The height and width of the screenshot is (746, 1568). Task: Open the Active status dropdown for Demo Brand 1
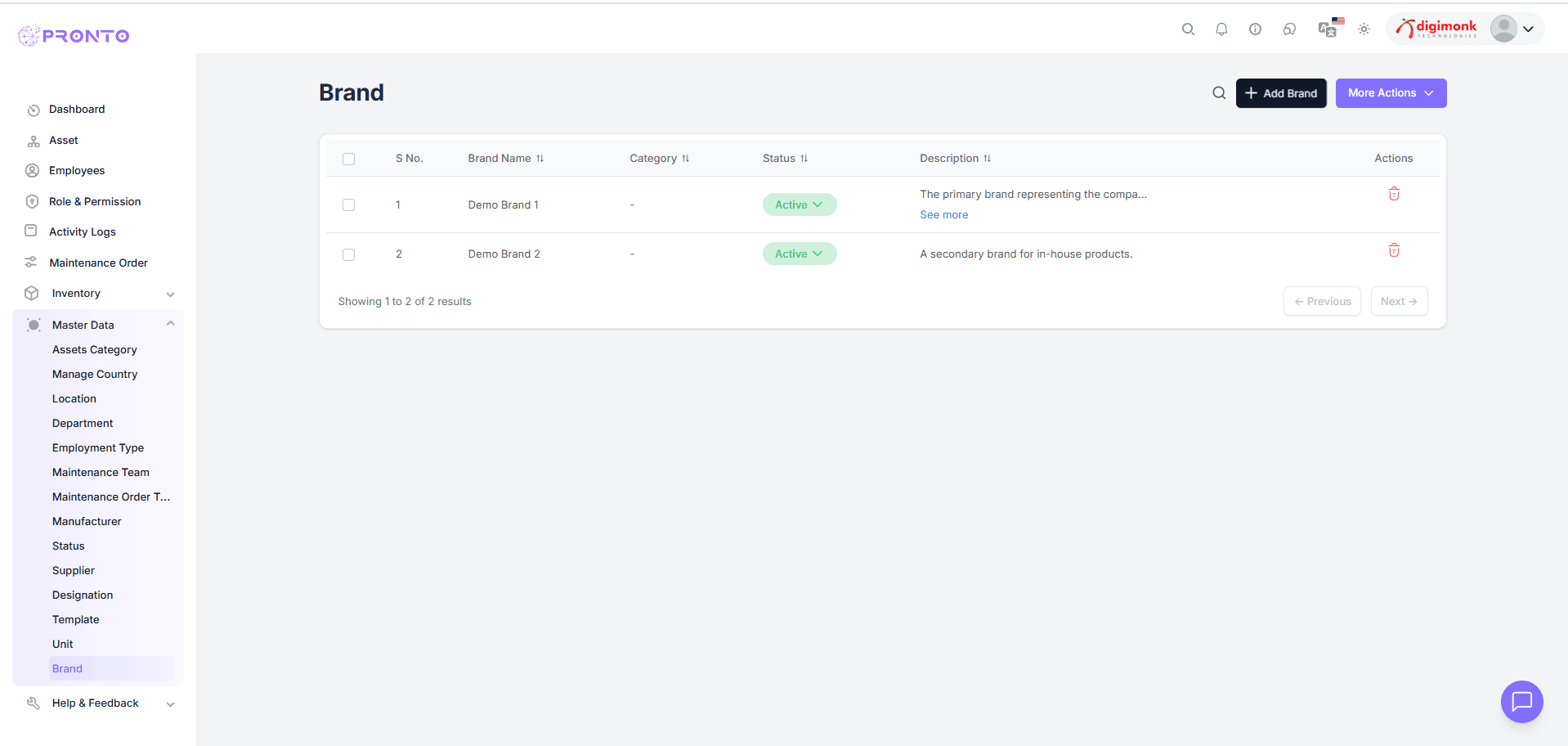pos(800,204)
